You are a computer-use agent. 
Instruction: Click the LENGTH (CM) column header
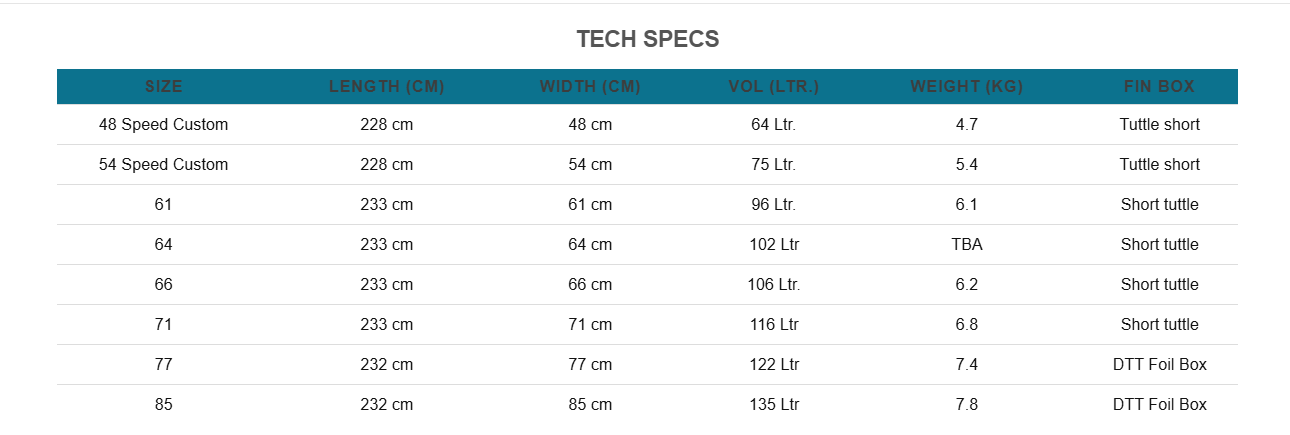point(387,87)
